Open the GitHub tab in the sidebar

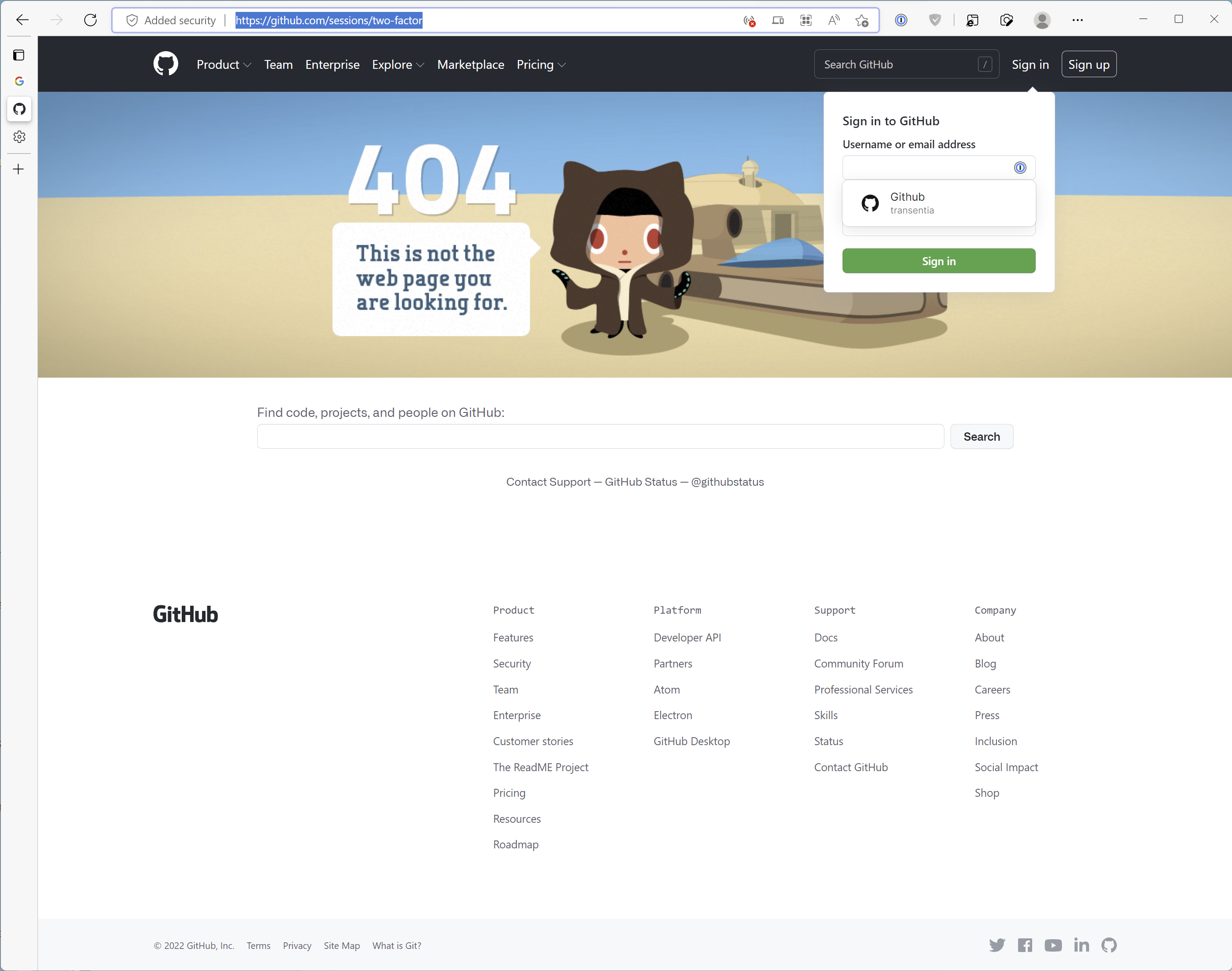[x=19, y=109]
